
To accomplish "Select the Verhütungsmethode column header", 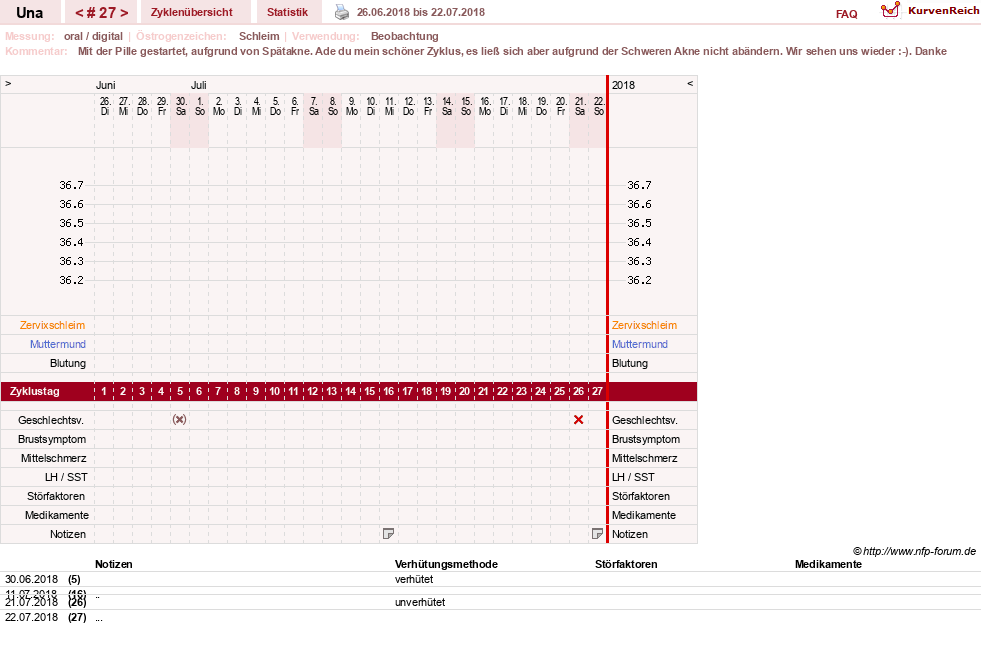I will coord(446,564).
